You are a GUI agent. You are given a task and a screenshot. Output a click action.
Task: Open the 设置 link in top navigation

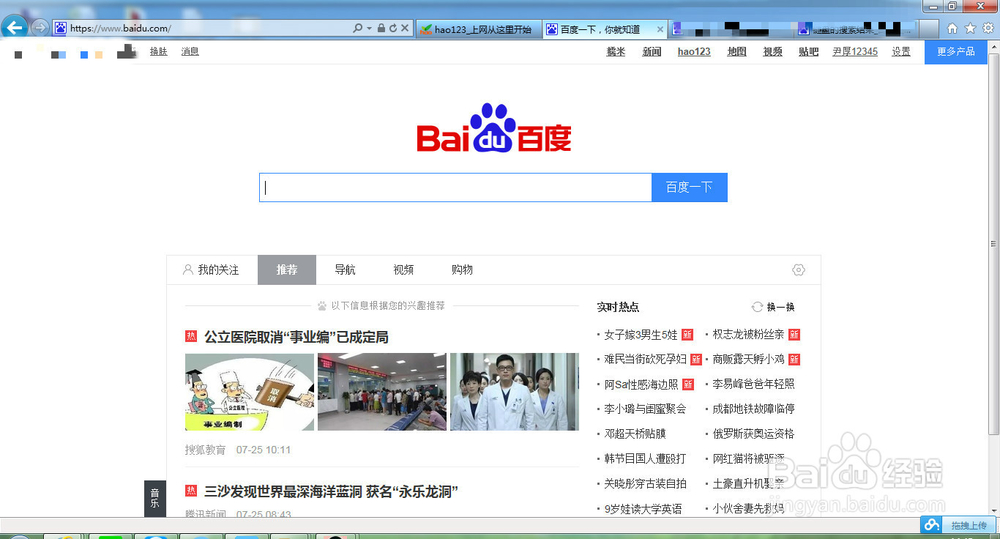(901, 52)
